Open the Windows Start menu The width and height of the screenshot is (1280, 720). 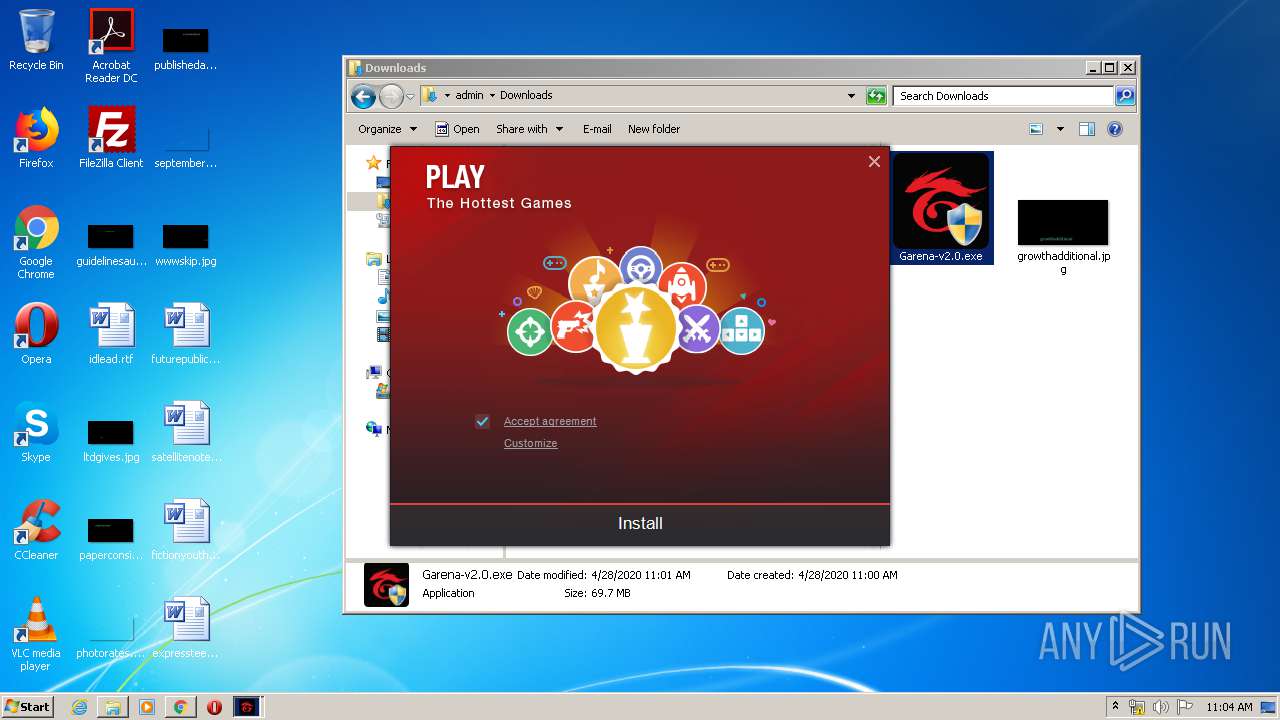click(x=27, y=706)
